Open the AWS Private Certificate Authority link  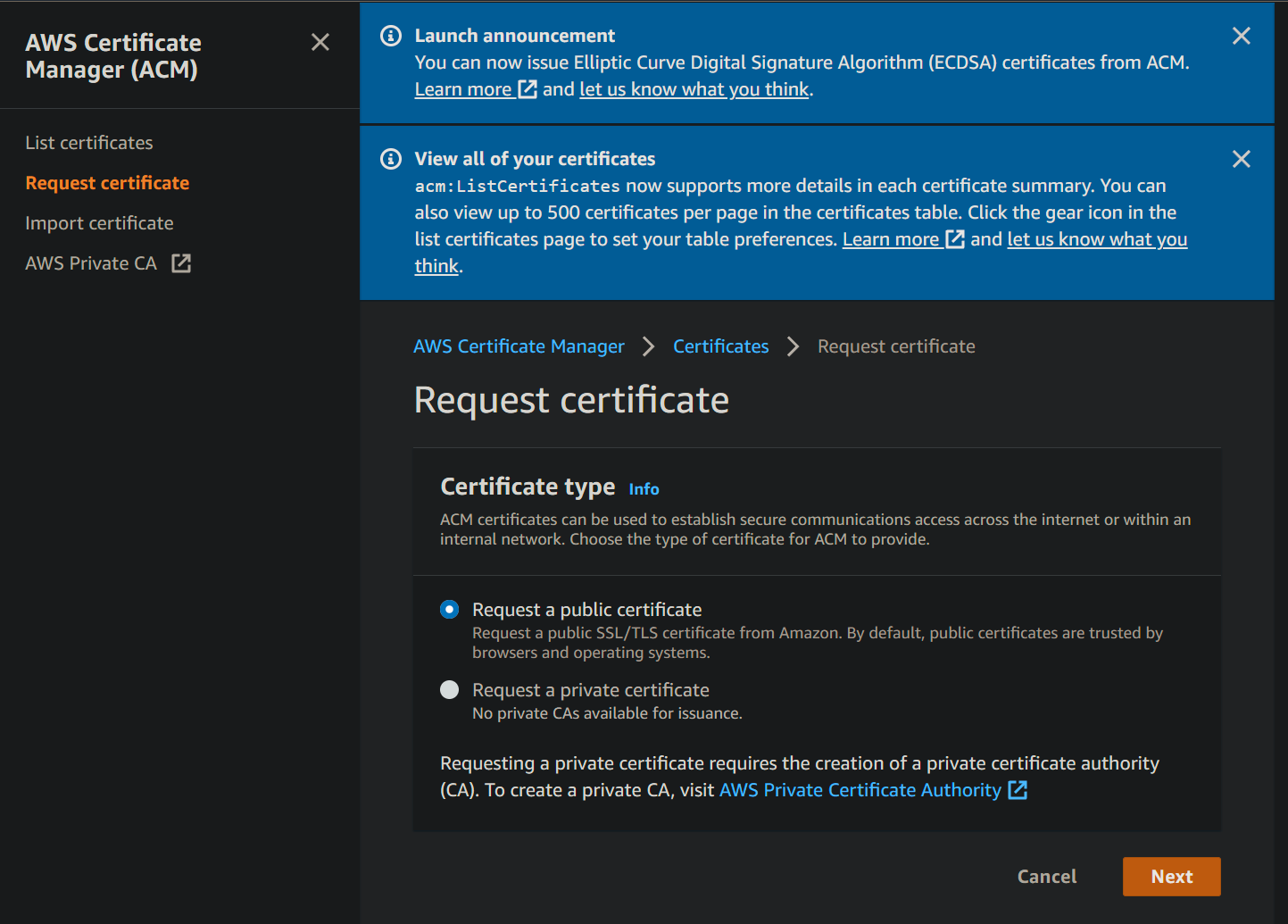[x=860, y=790]
